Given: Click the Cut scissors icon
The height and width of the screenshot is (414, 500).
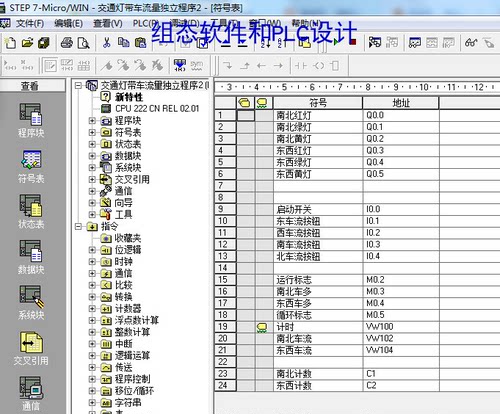Looking at the screenshot, I should (107, 43).
